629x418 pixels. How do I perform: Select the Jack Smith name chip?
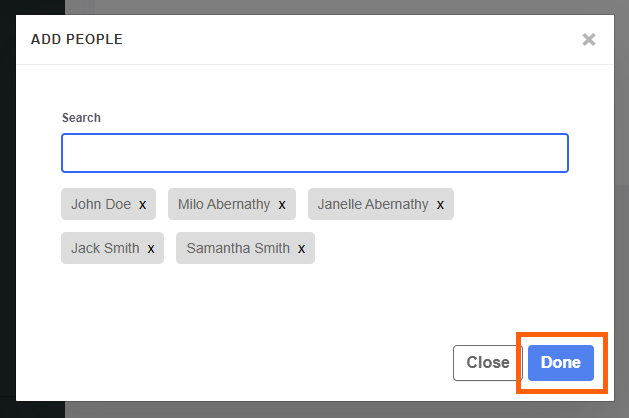click(x=104, y=248)
